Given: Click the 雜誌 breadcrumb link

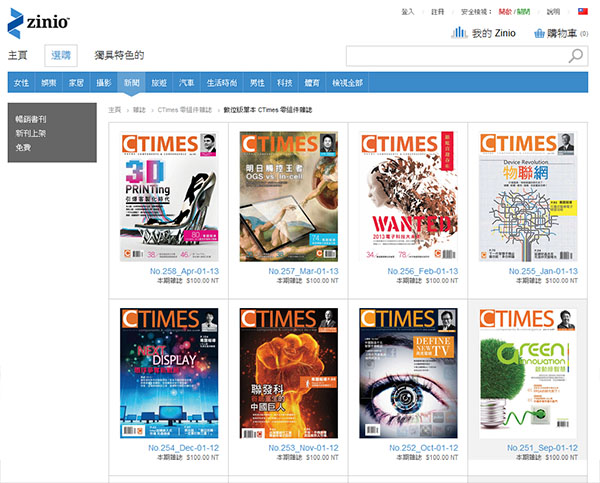Looking at the screenshot, I should point(139,110).
